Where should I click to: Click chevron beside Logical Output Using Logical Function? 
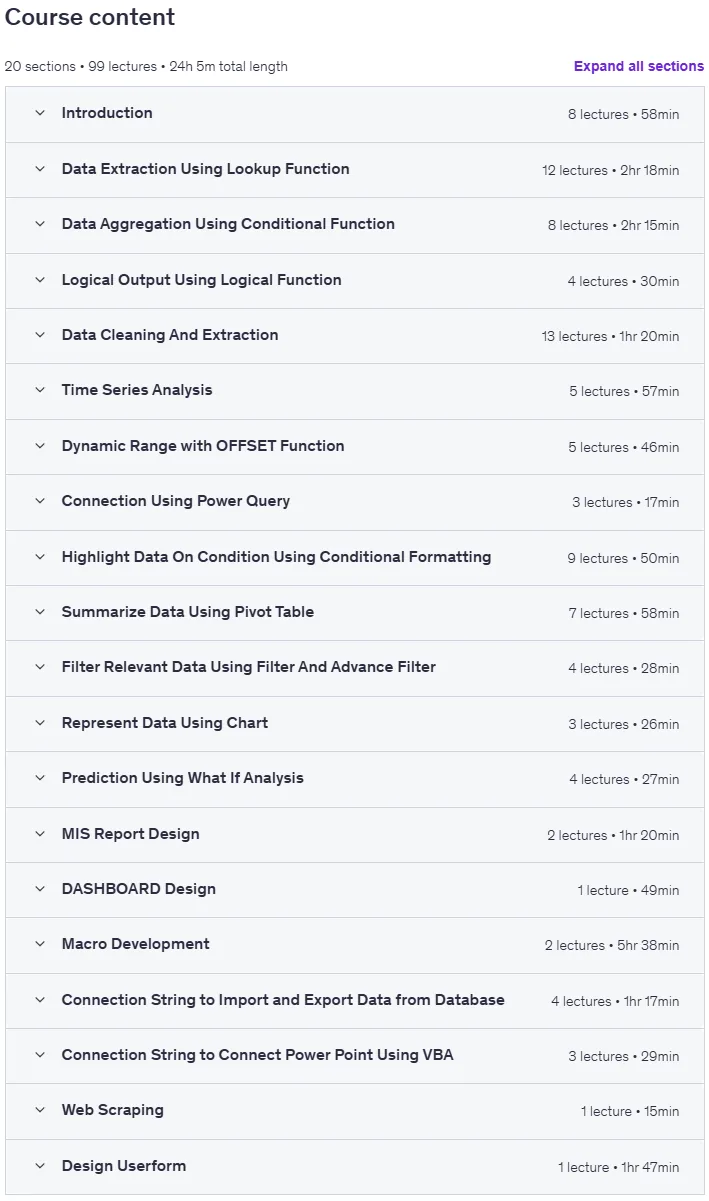[40, 280]
